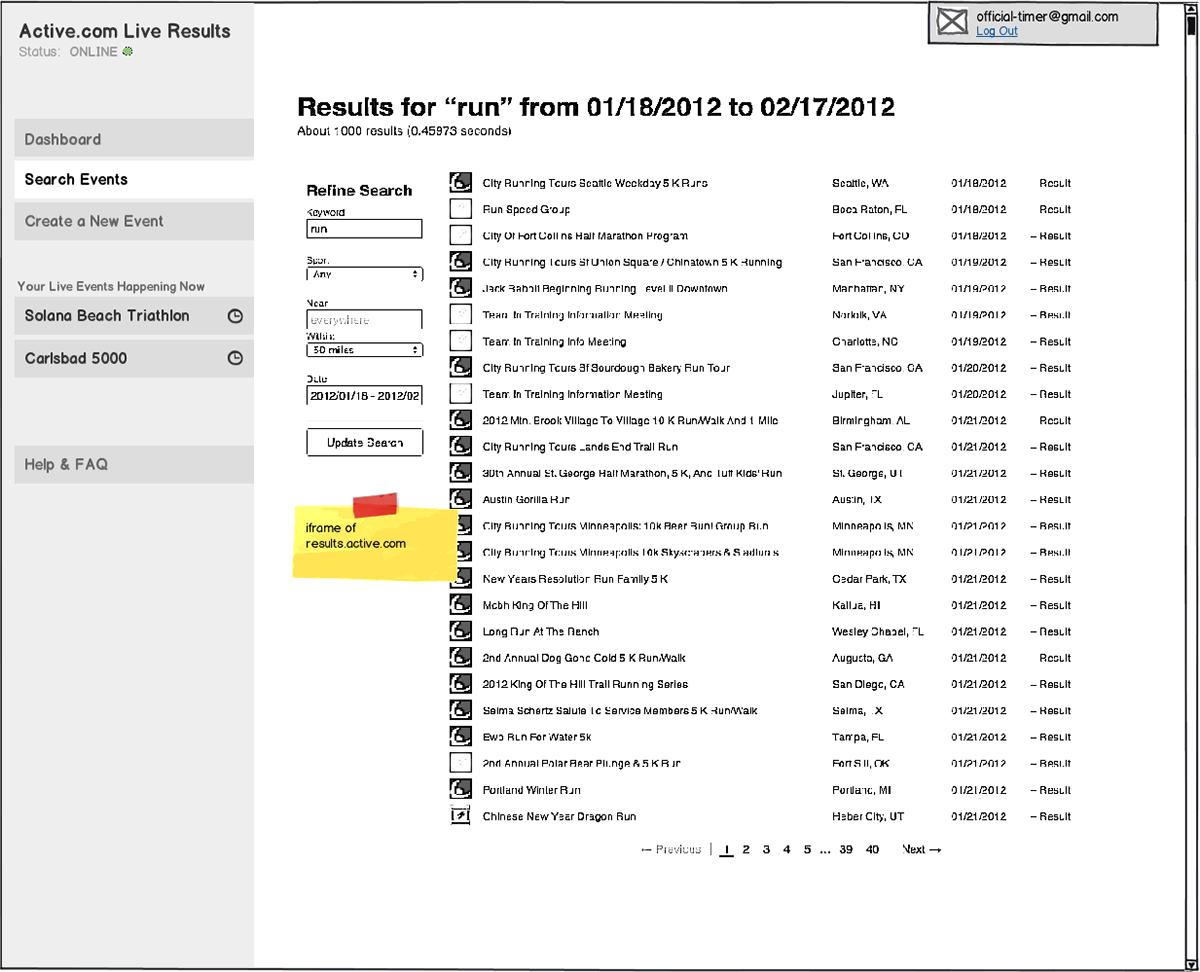Click the location text "Wesley Chapel, FL"
The height and width of the screenshot is (972, 1200).
(878, 631)
